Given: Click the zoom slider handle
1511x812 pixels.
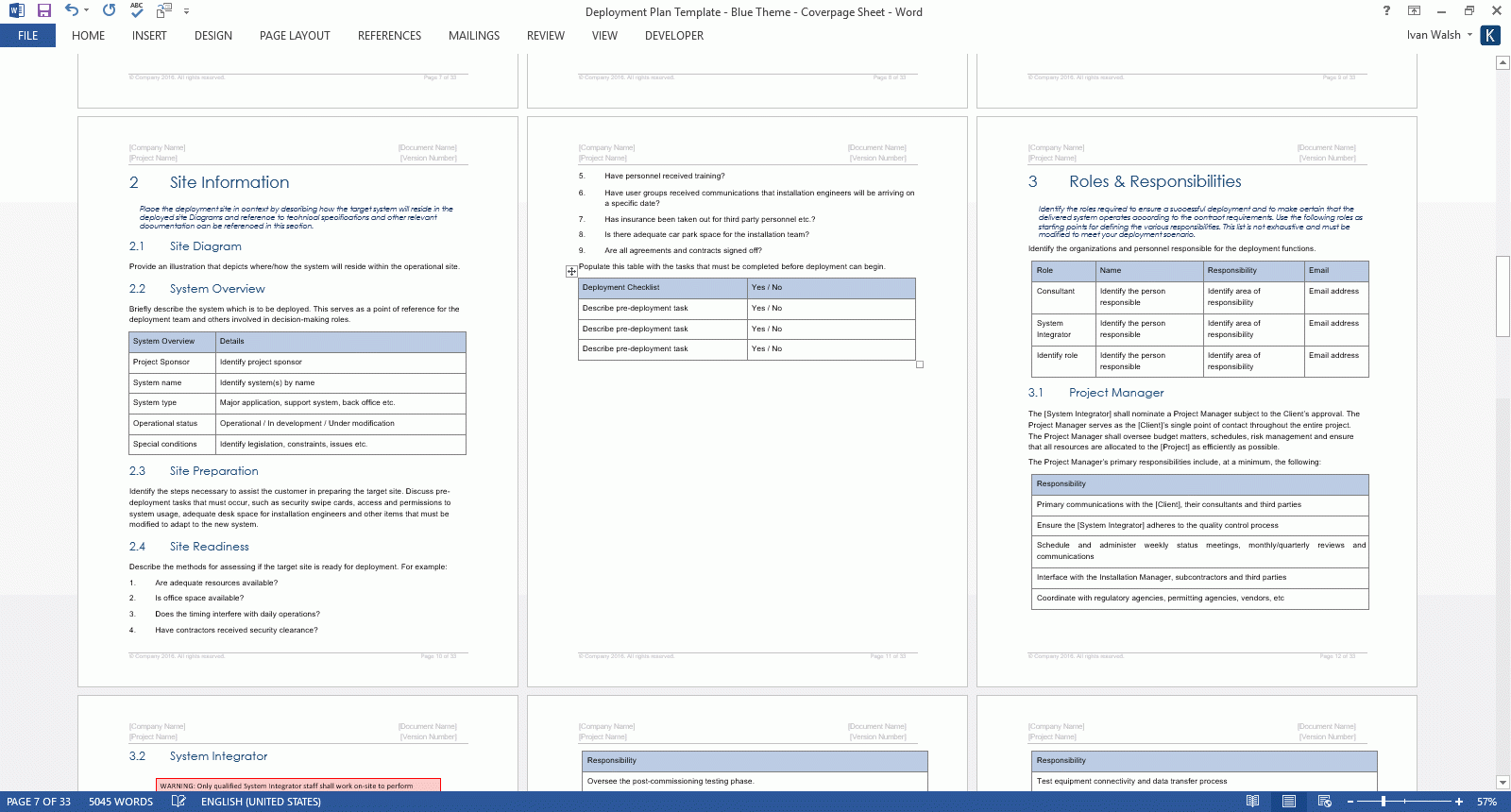Looking at the screenshot, I should pos(1384,801).
